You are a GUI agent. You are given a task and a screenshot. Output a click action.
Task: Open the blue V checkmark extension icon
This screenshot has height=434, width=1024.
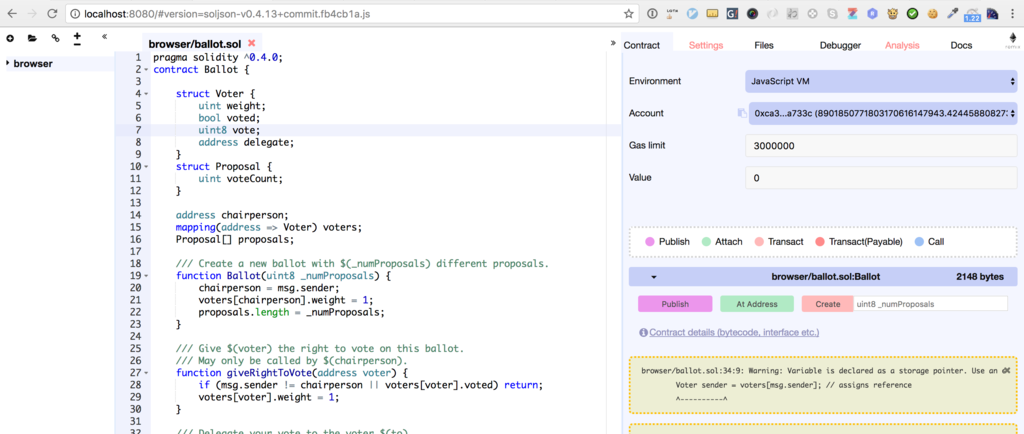coord(693,13)
